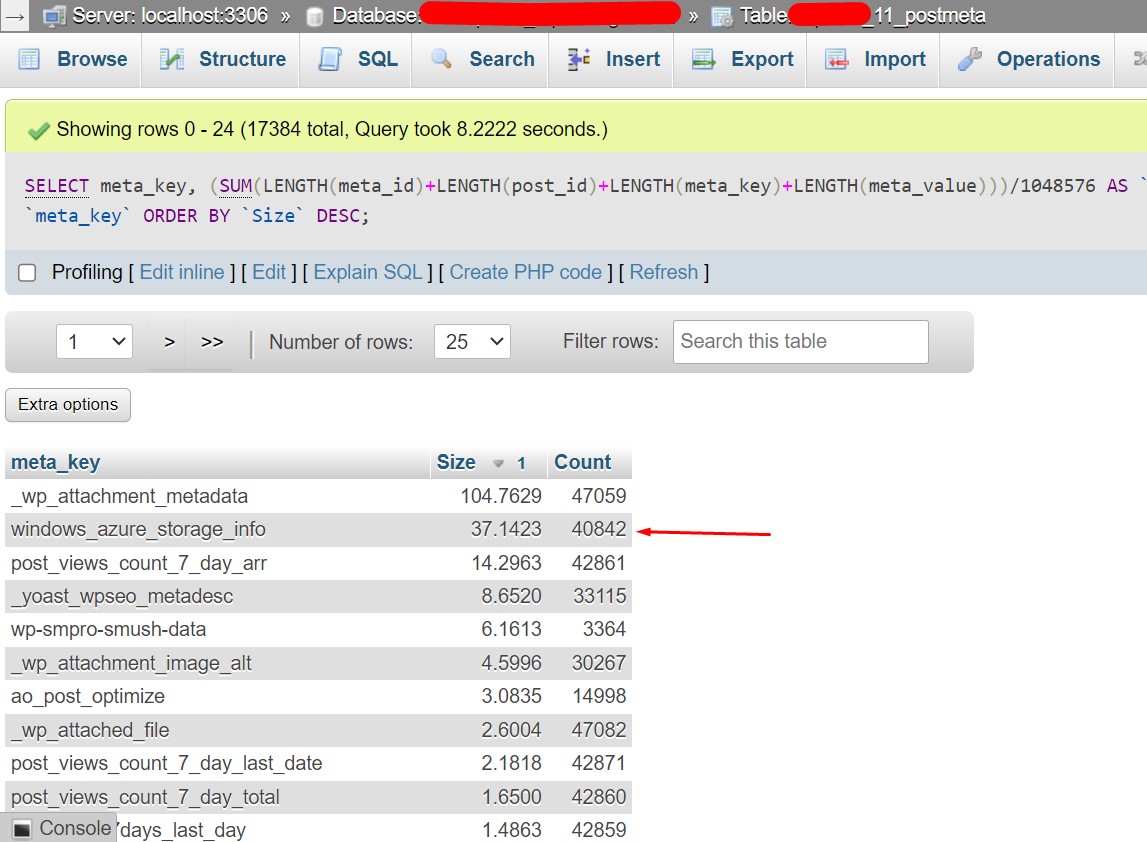
Task: Click the Insert tab icon
Action: coord(579,59)
